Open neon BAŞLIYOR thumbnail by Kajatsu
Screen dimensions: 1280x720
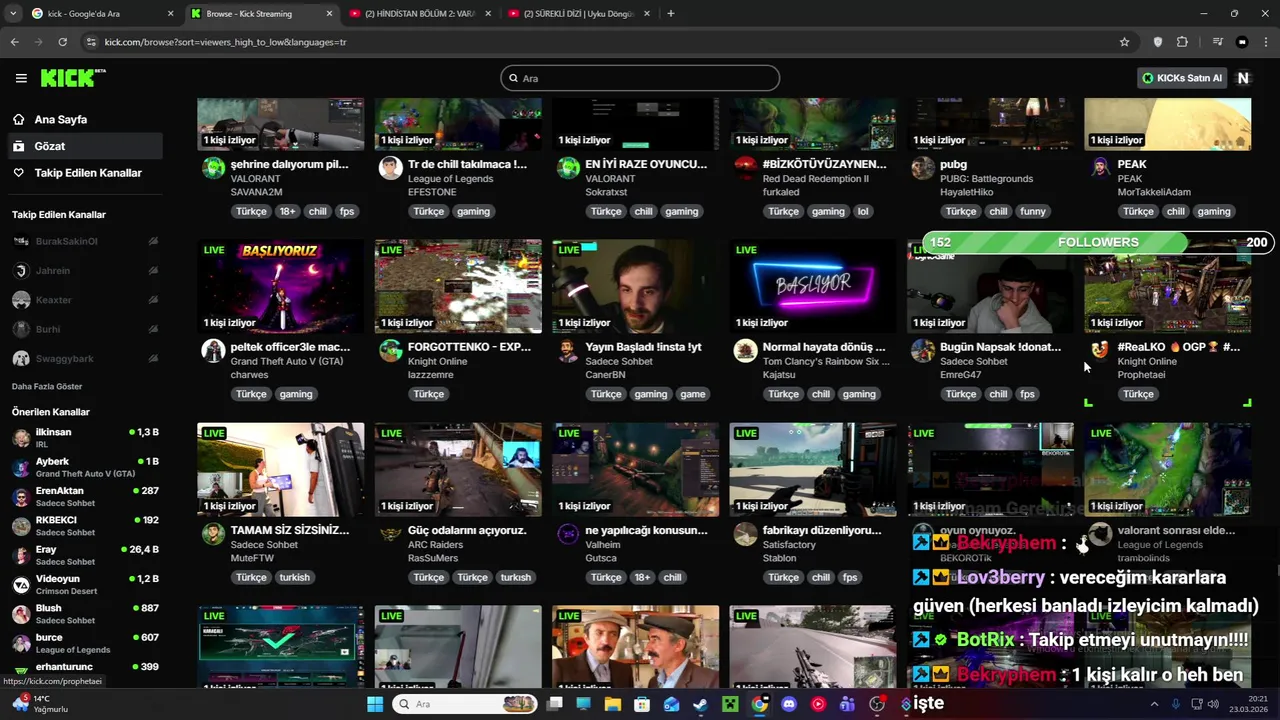click(x=813, y=286)
